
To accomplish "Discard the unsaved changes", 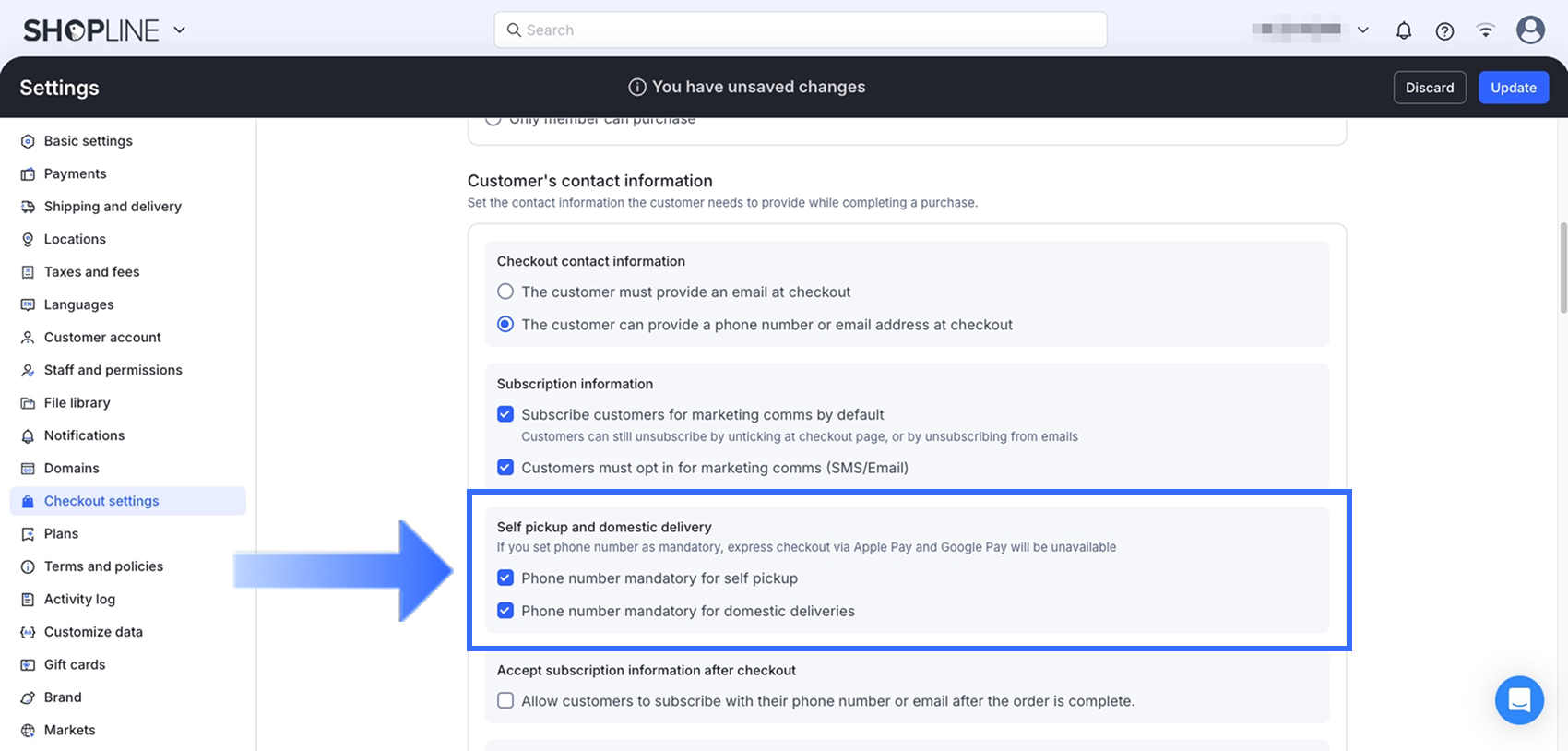I will tap(1429, 88).
